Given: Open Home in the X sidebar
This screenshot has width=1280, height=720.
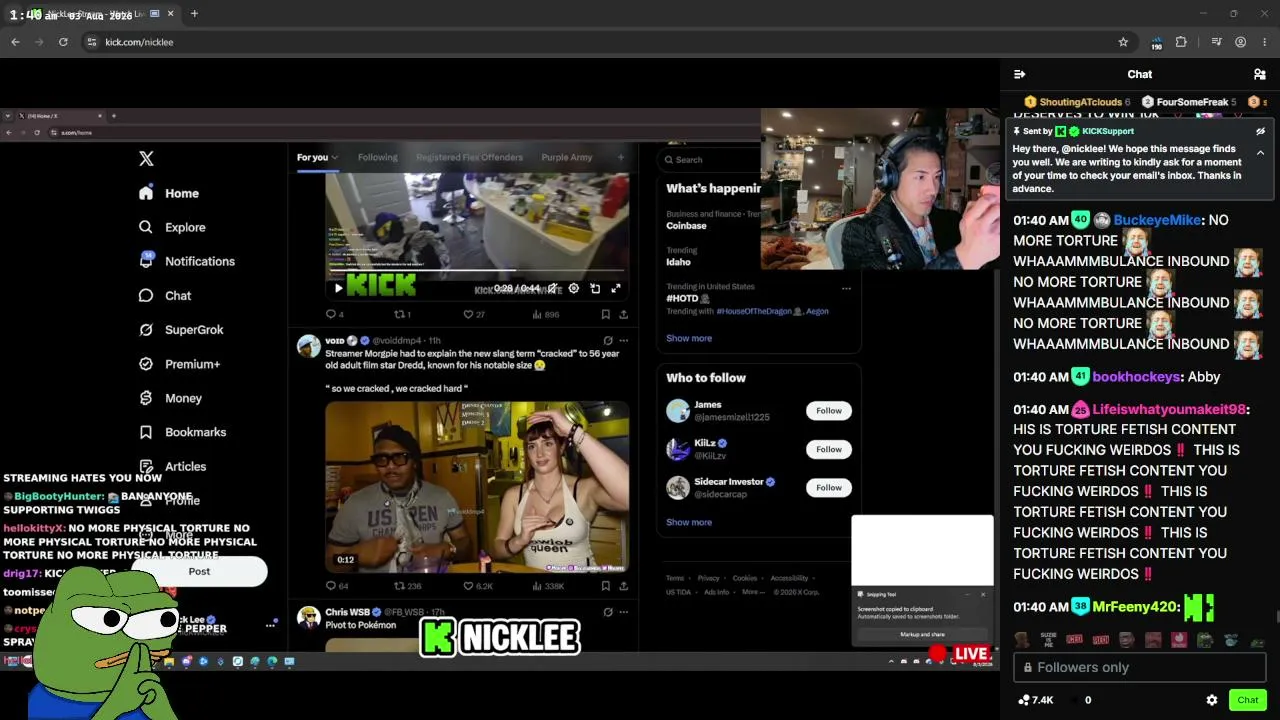Looking at the screenshot, I should 169,193.
